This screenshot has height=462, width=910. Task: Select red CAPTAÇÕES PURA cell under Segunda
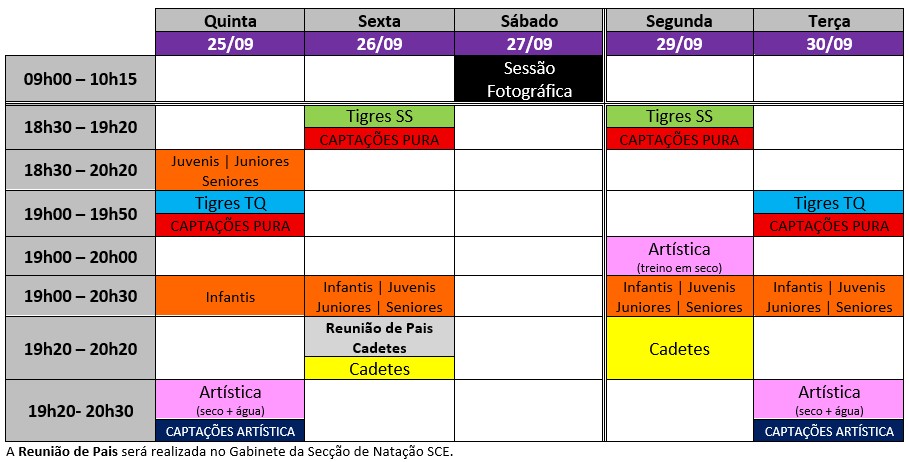click(x=679, y=139)
